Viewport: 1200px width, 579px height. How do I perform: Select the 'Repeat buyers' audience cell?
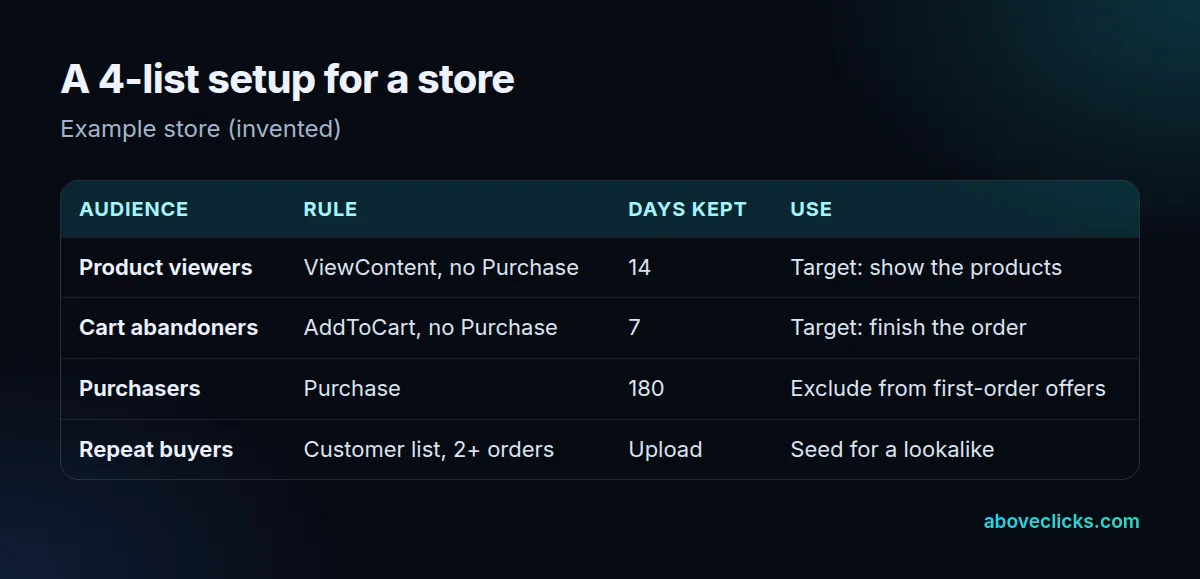click(156, 450)
